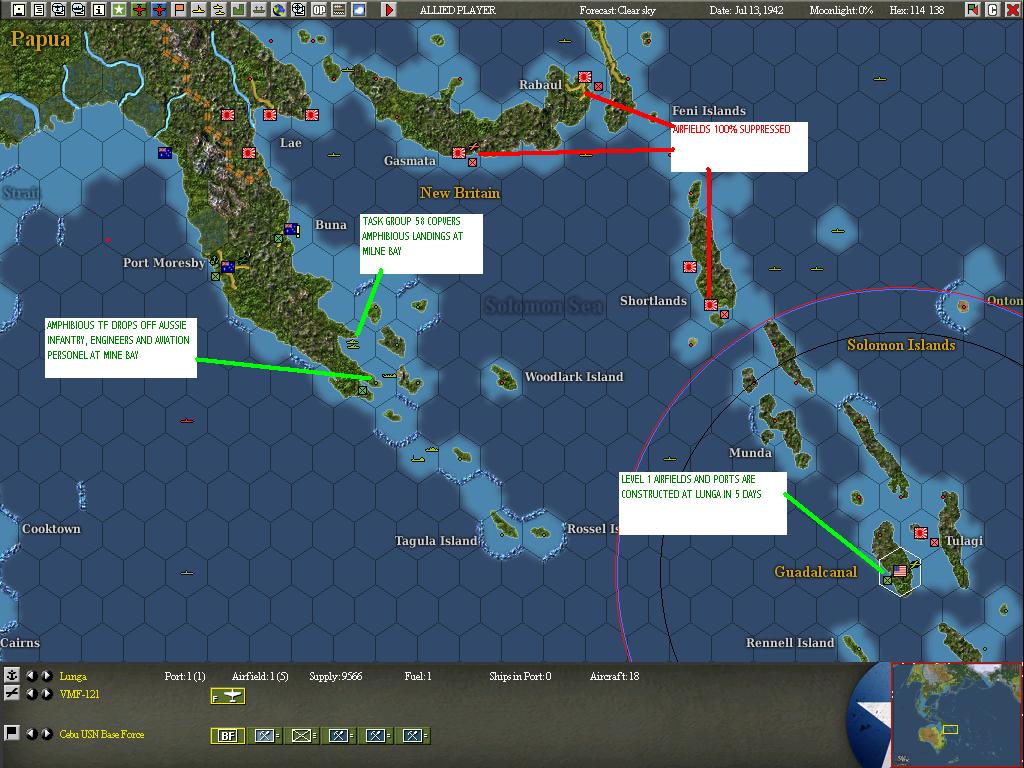Go to next base with Lunga right arrow
This screenshot has height=768, width=1024.
pos(47,675)
